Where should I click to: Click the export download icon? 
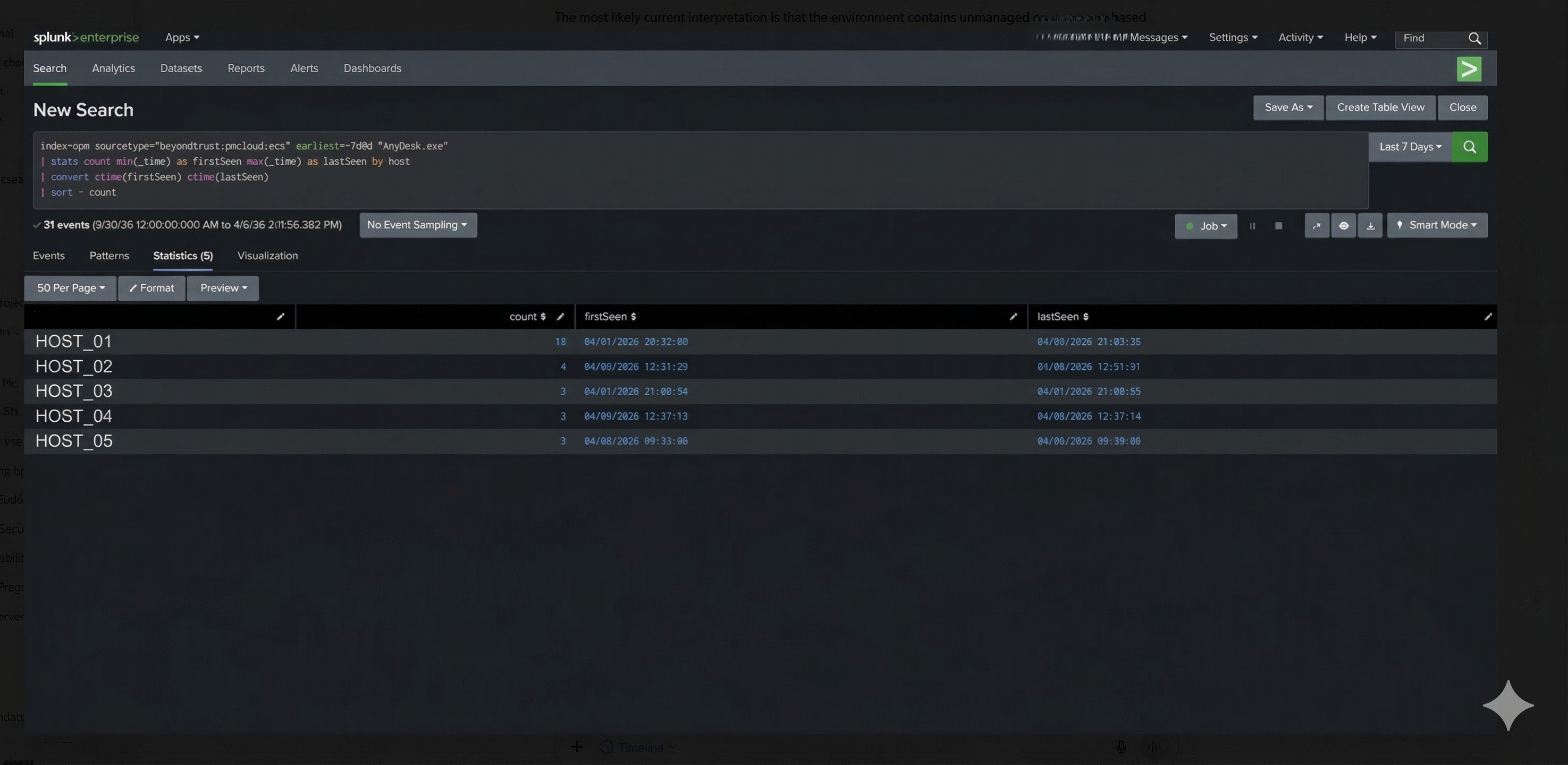(1370, 226)
